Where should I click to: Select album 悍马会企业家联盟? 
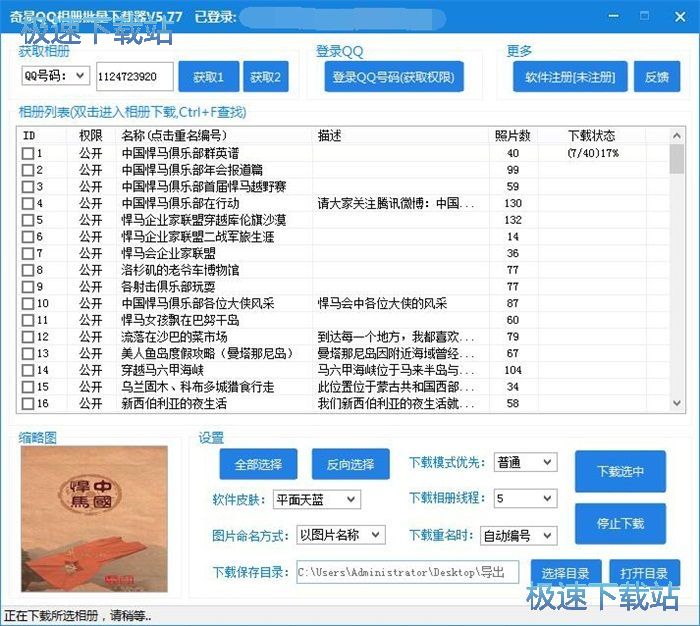pyautogui.click(x=169, y=254)
